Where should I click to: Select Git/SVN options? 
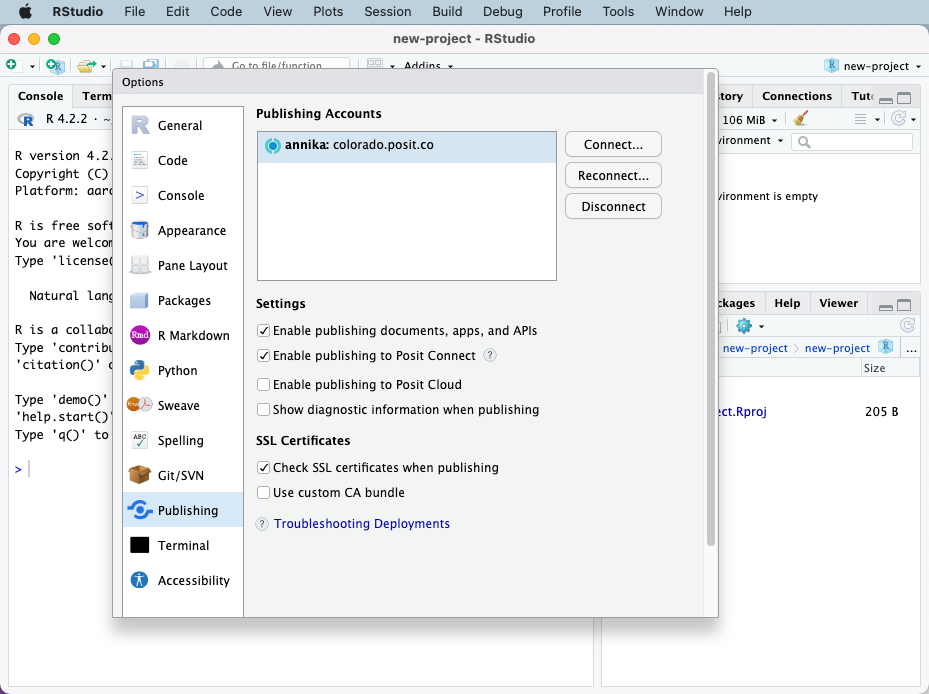click(183, 475)
